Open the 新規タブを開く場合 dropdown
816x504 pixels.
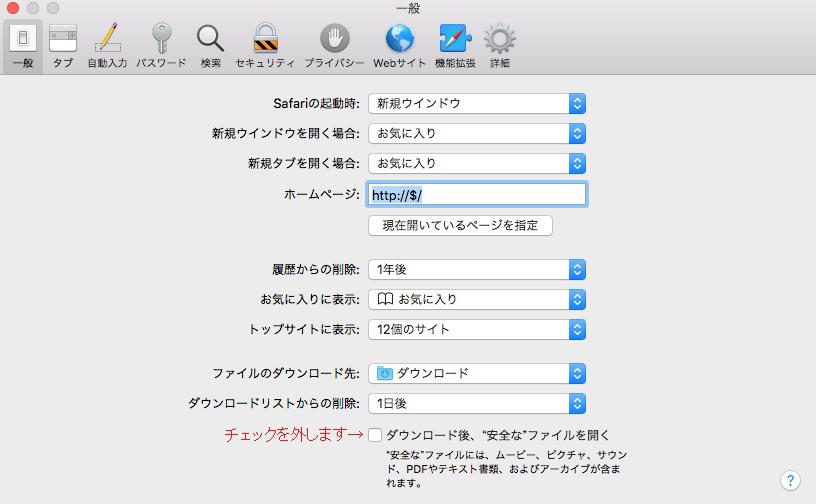[x=477, y=163]
